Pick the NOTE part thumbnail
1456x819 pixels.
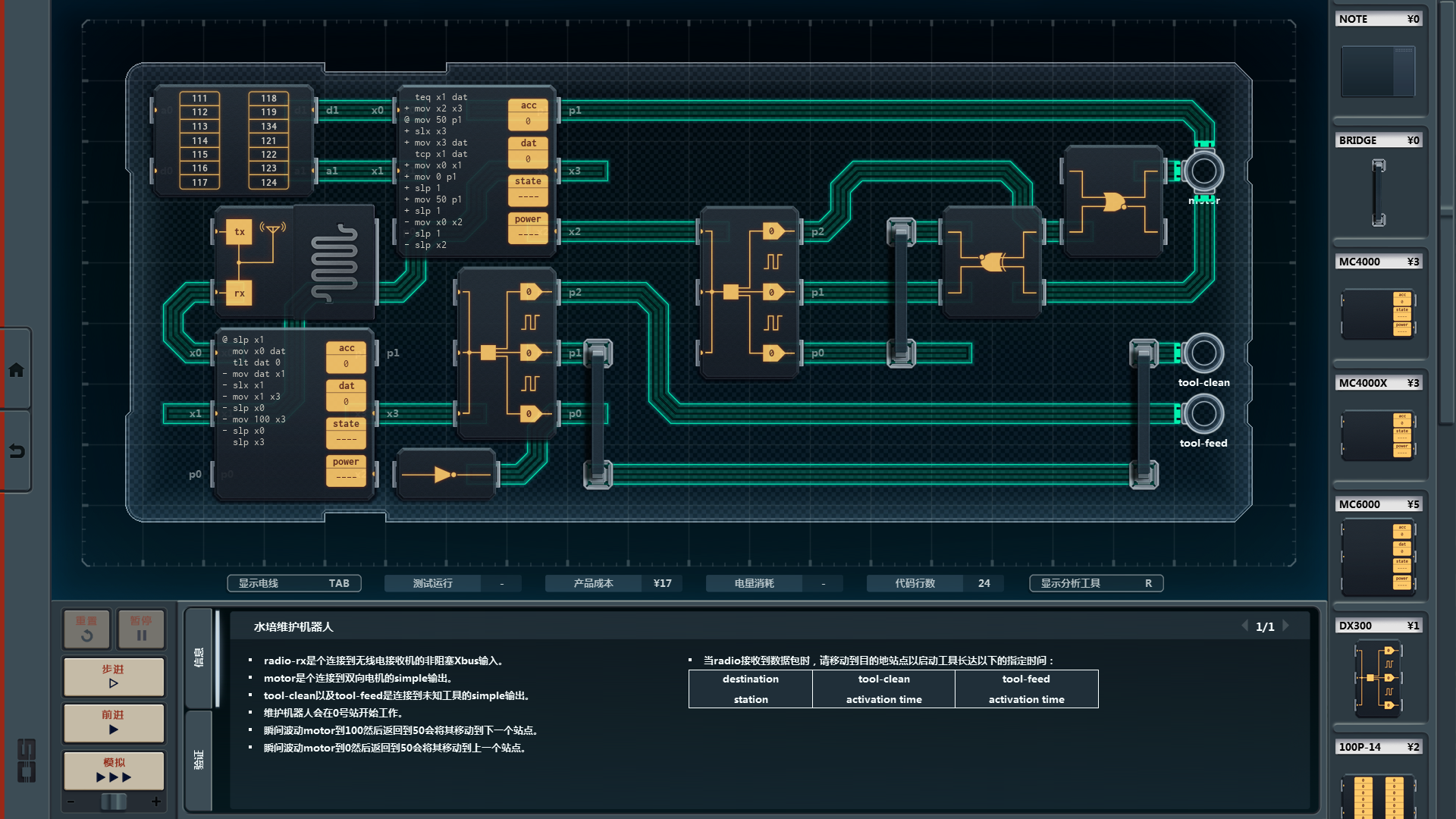(x=1378, y=71)
